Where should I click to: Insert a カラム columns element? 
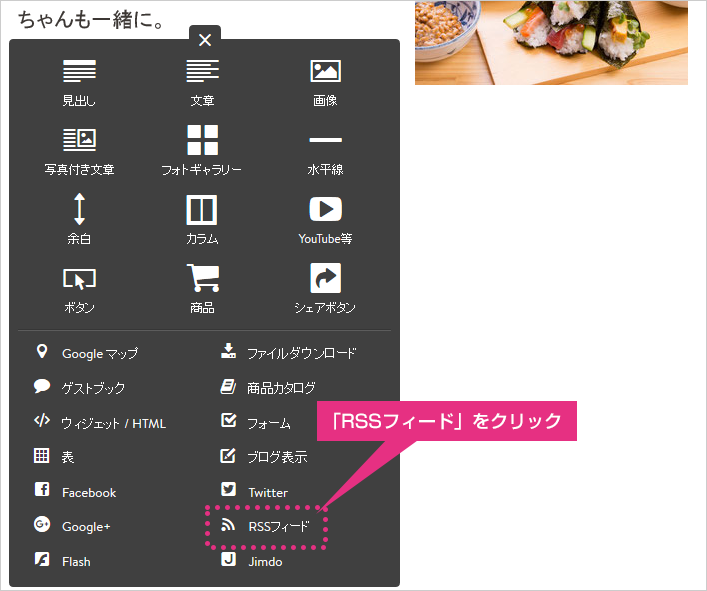click(x=202, y=220)
